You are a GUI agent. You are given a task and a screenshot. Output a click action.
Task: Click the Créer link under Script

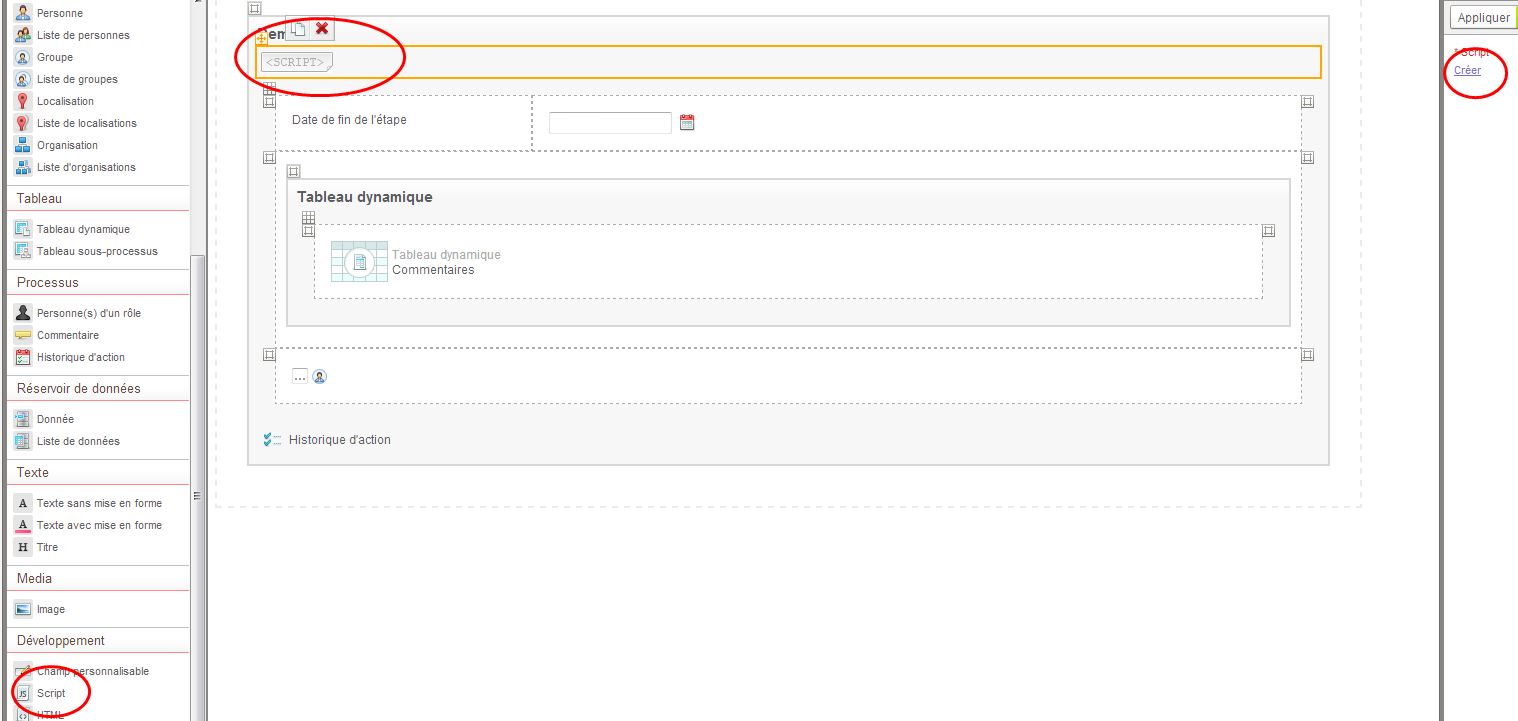[x=1467, y=70]
